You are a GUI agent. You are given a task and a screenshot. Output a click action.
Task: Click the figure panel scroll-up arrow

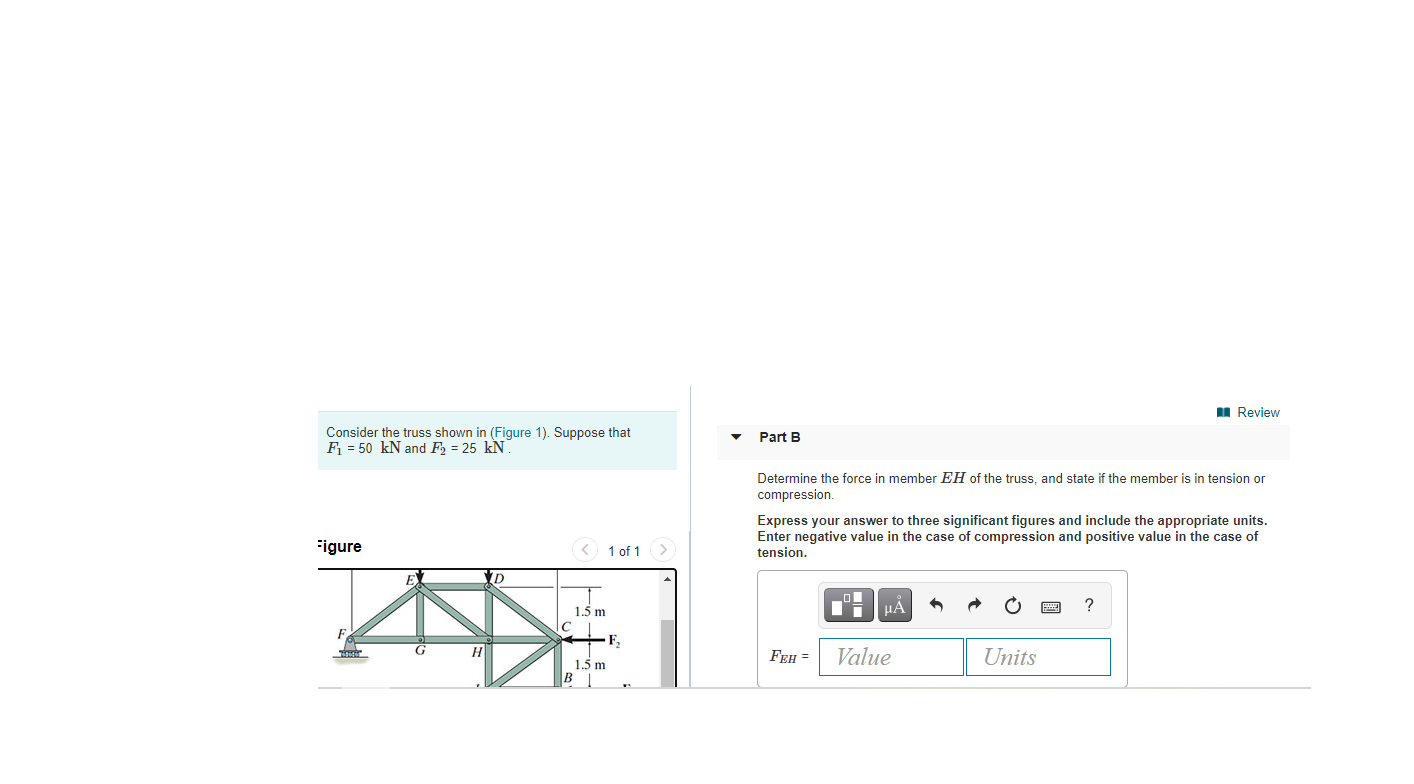(x=668, y=578)
